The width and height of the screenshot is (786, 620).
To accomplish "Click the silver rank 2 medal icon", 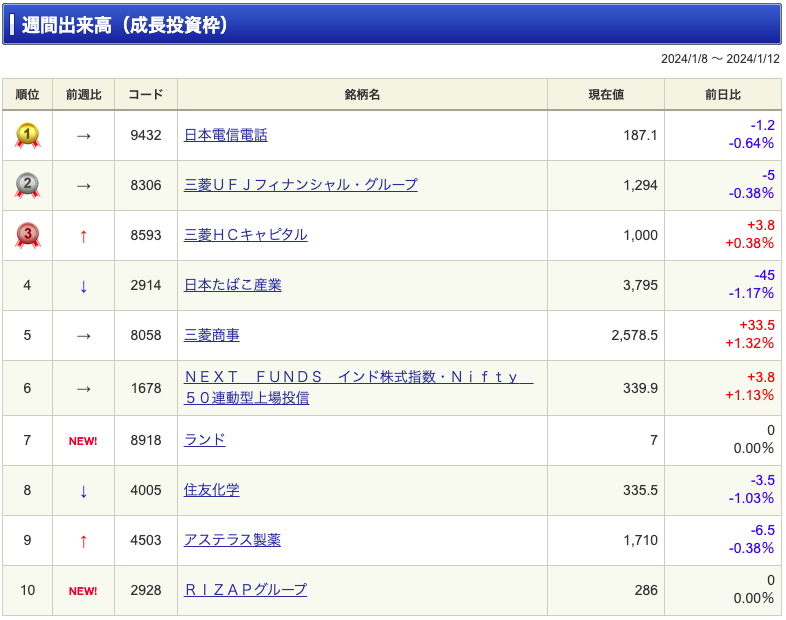I will pyautogui.click(x=28, y=185).
